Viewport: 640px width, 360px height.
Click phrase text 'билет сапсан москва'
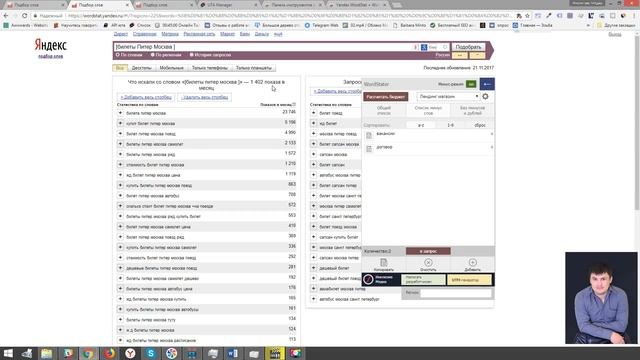pyautogui.click(x=339, y=144)
